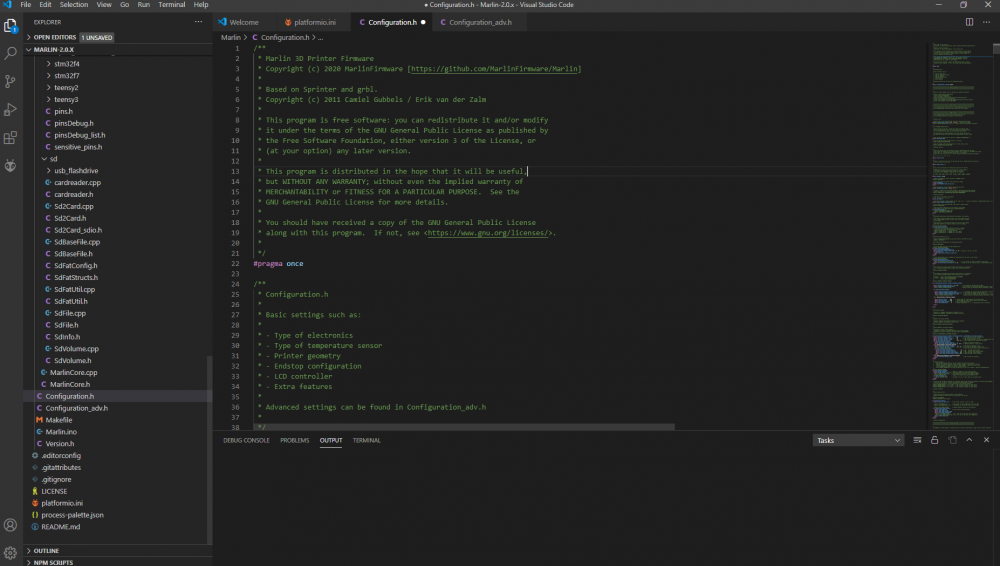The height and width of the screenshot is (566, 1000).
Task: Open the Terminal menu
Action: click(x=172, y=4)
